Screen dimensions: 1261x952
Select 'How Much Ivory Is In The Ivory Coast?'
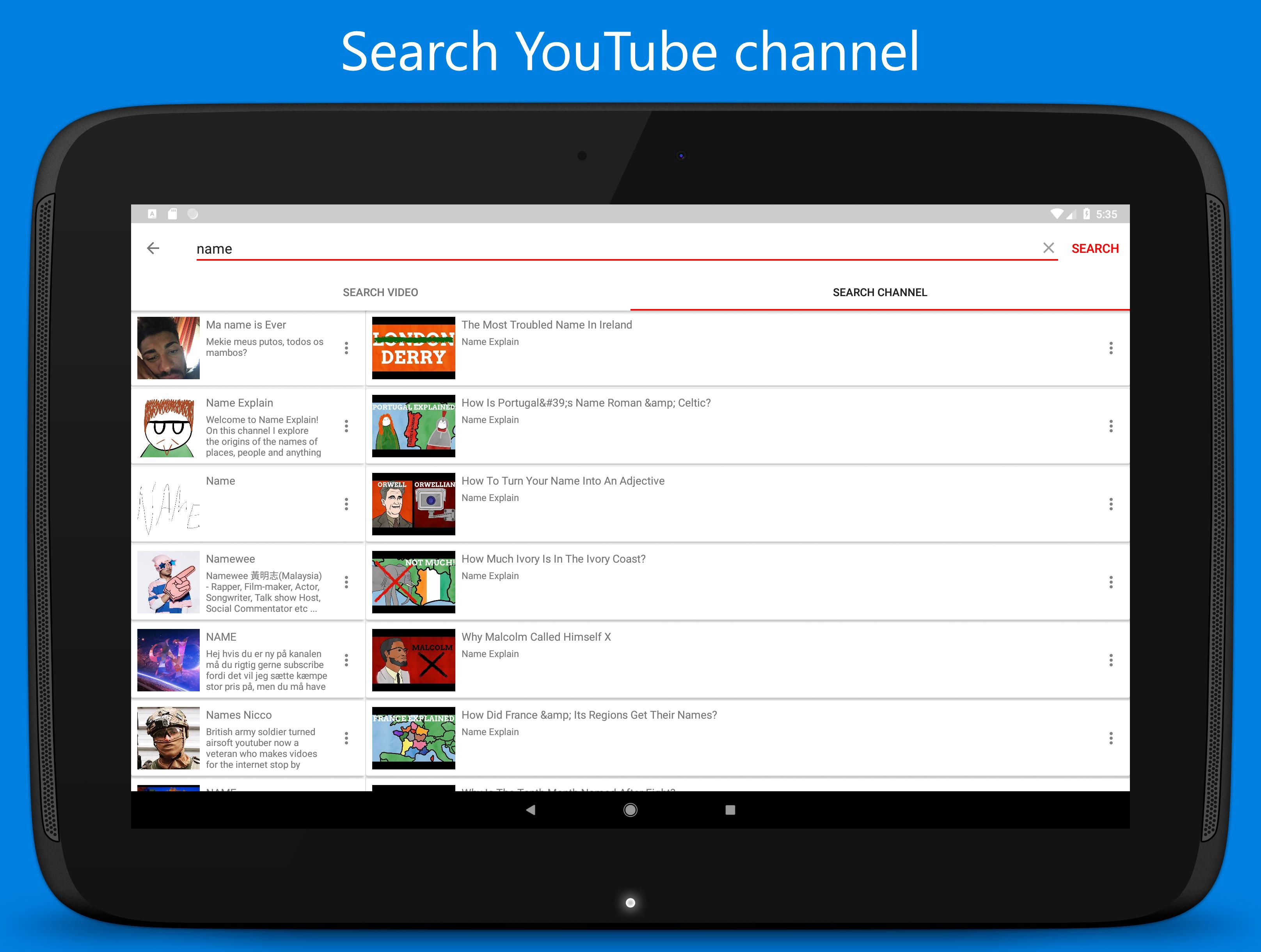(553, 559)
